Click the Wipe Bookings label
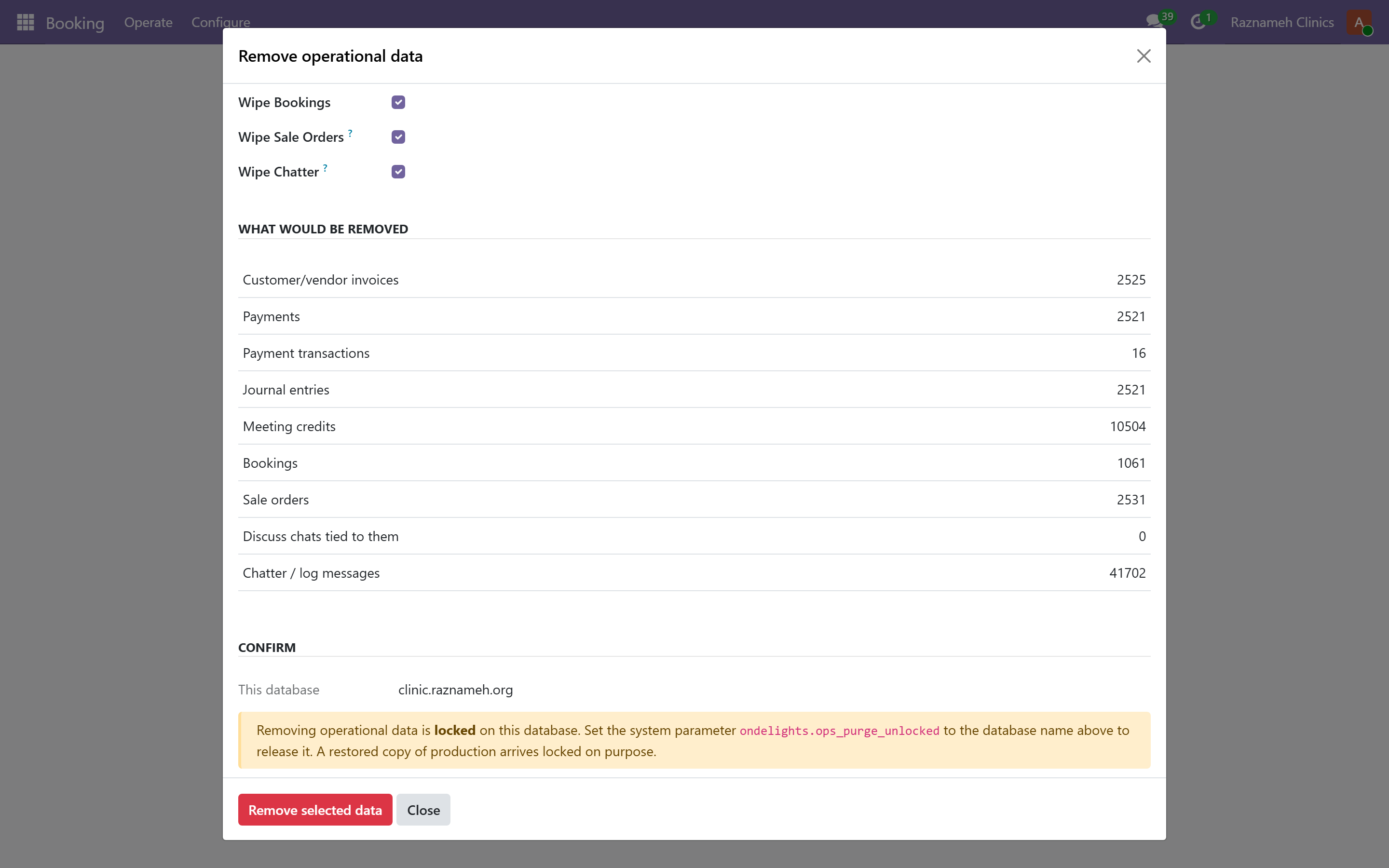1389x868 pixels. pyautogui.click(x=284, y=102)
